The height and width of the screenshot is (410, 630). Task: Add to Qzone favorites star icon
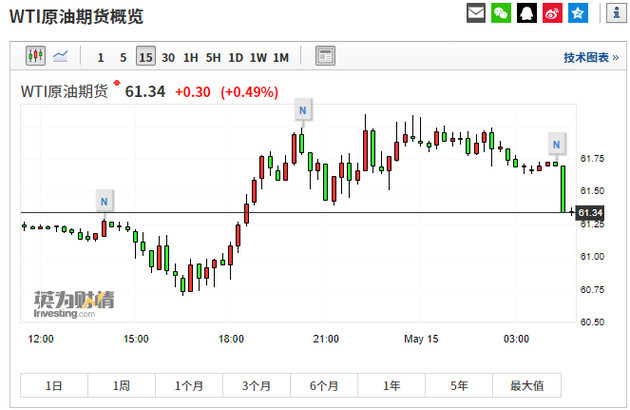(x=578, y=13)
